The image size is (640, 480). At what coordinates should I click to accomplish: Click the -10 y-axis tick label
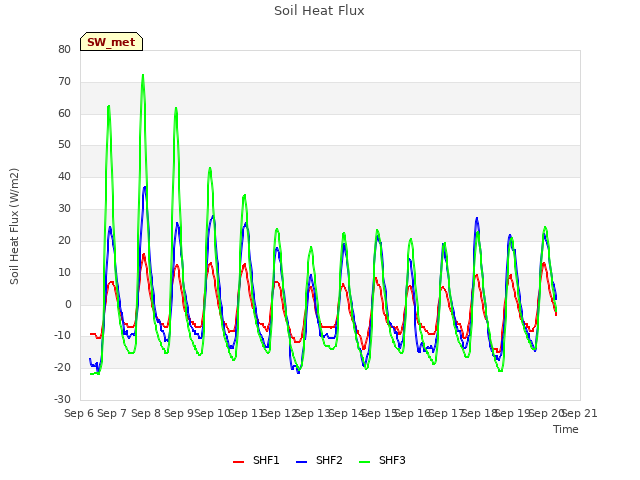63,336
